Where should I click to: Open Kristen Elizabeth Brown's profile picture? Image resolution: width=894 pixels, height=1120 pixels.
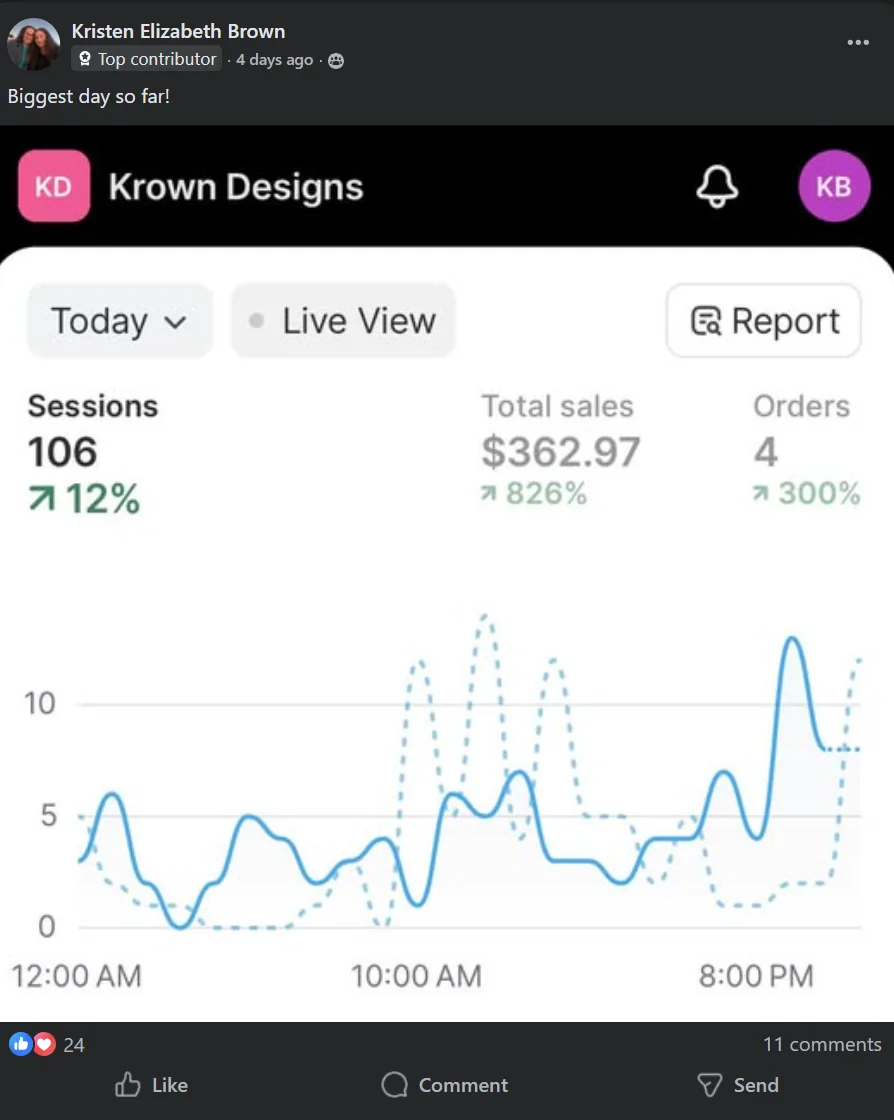pyautogui.click(x=34, y=44)
